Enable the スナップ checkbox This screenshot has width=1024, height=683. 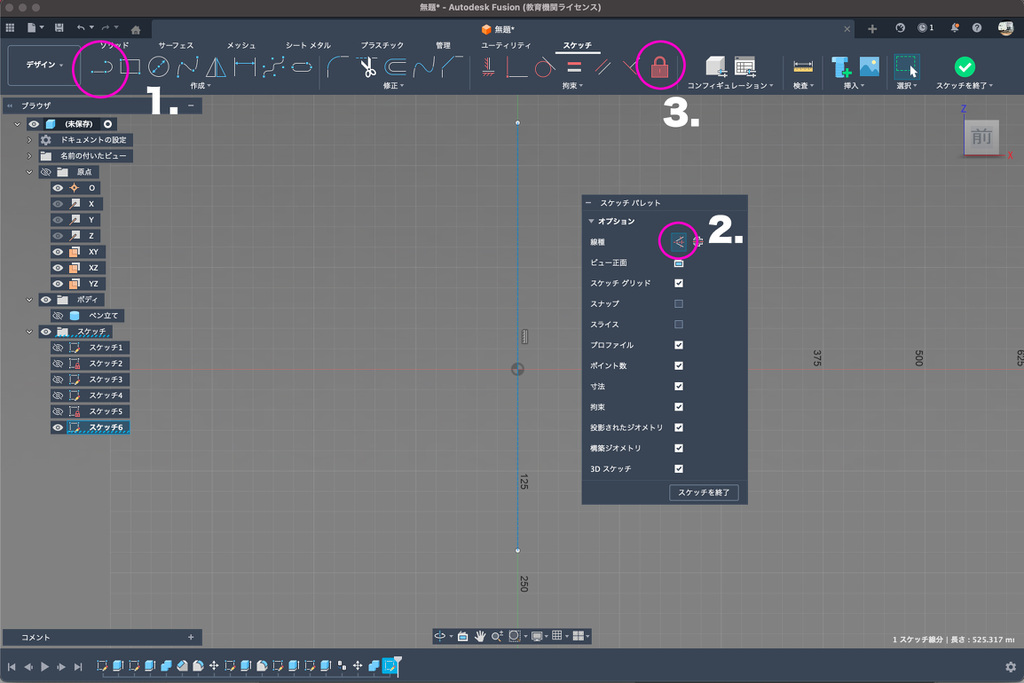coord(679,304)
